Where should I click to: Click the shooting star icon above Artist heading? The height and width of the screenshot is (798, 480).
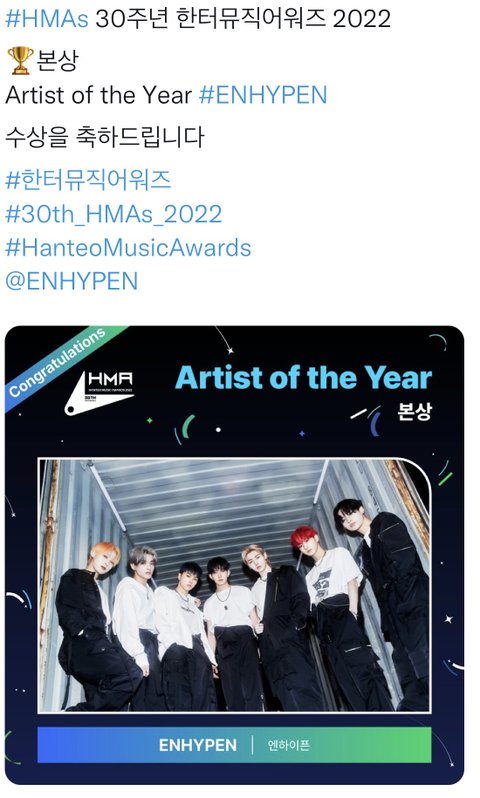(x=224, y=339)
